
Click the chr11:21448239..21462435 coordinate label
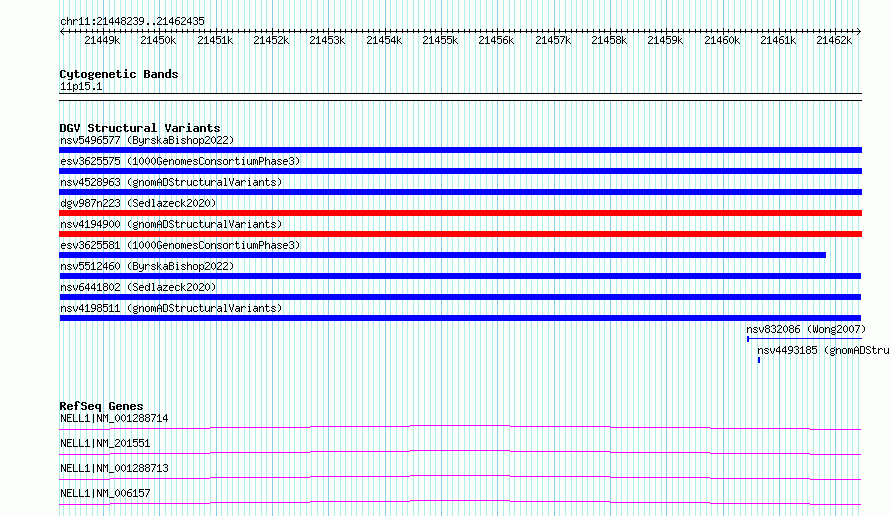pos(132,21)
